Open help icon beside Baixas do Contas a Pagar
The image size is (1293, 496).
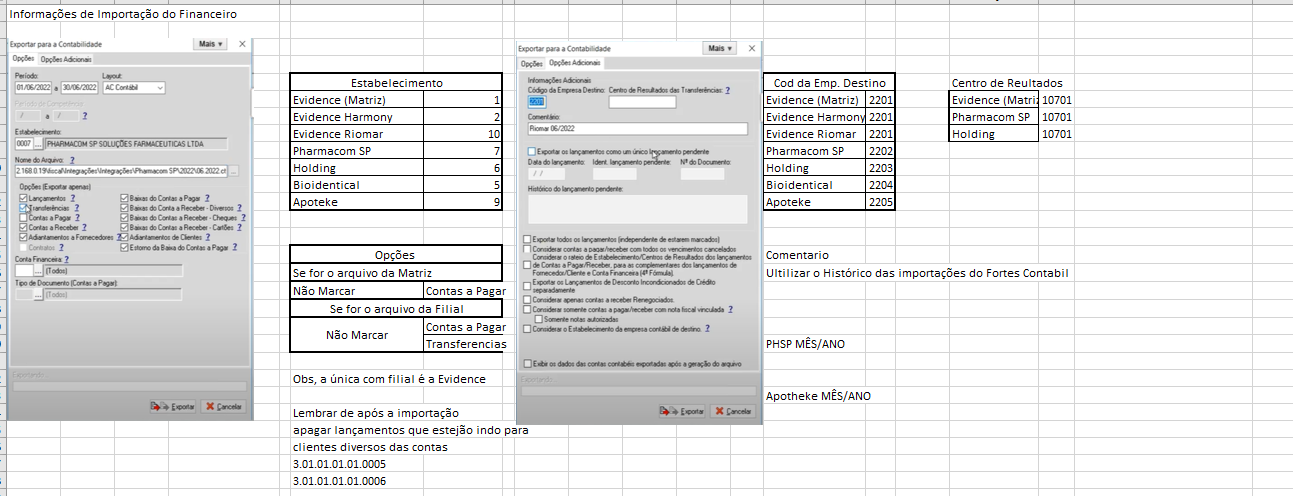pos(207,198)
